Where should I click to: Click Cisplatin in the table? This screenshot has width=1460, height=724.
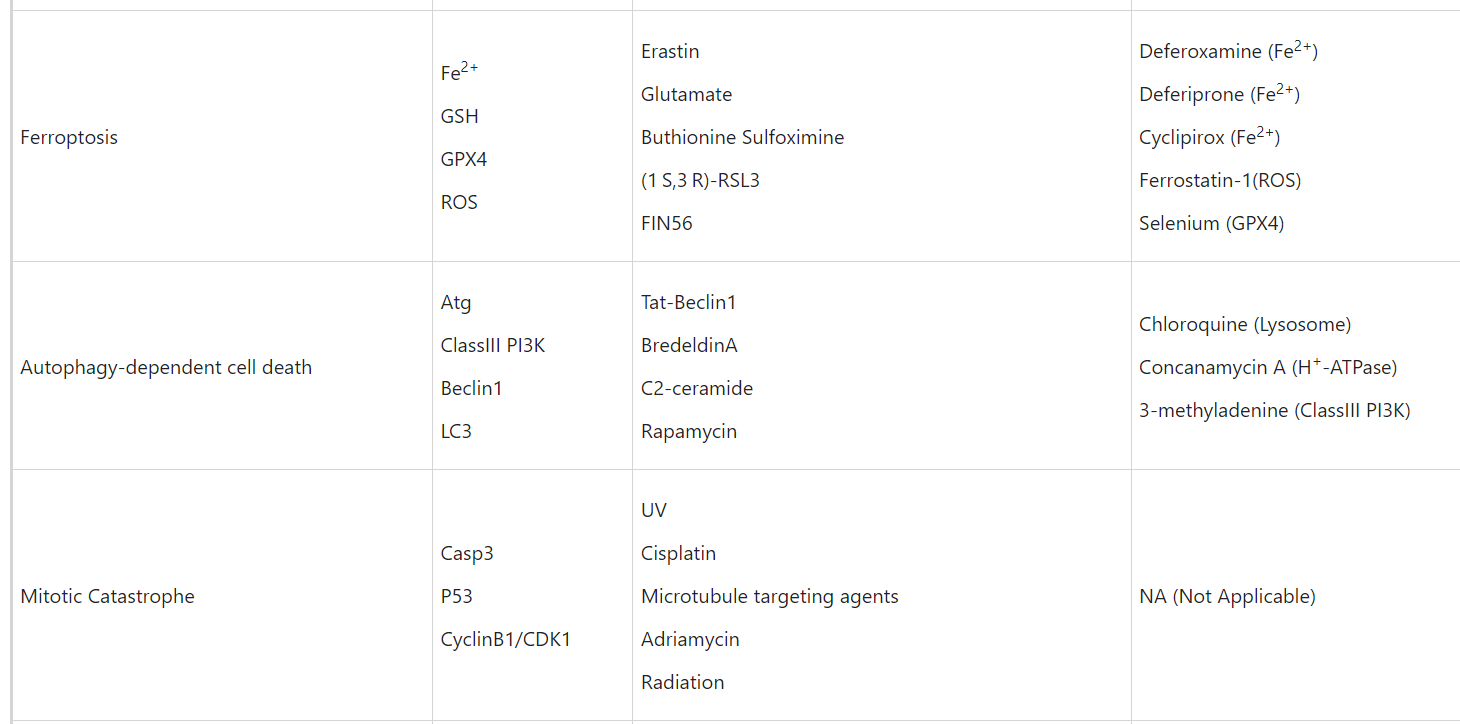click(x=678, y=553)
